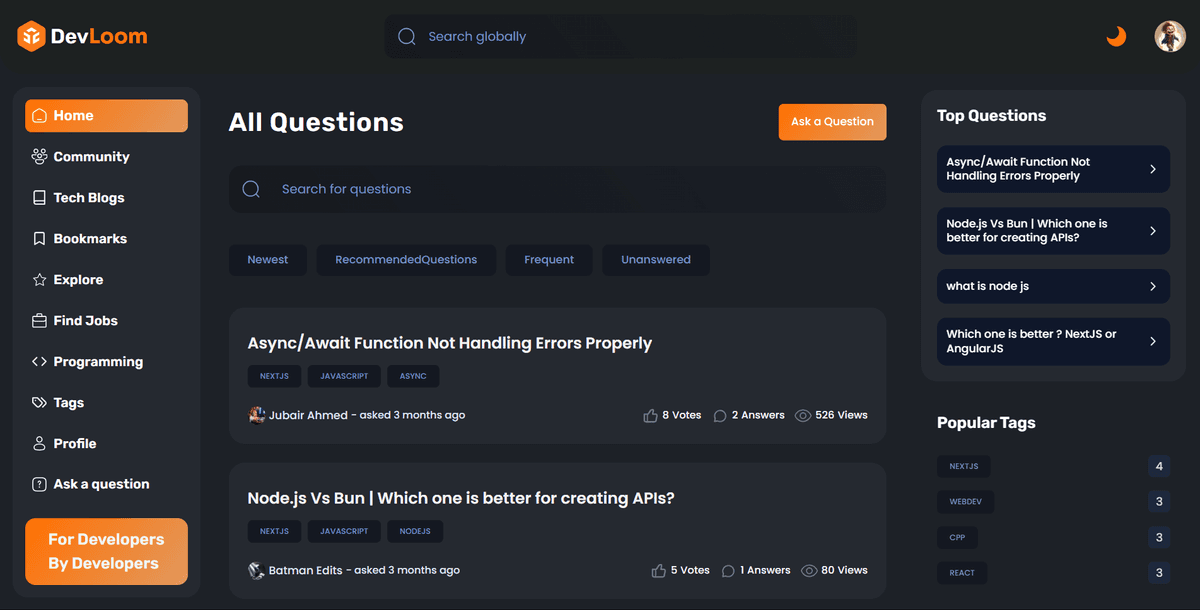
Task: Go to Tech Blogs in sidebar
Action: tap(88, 198)
